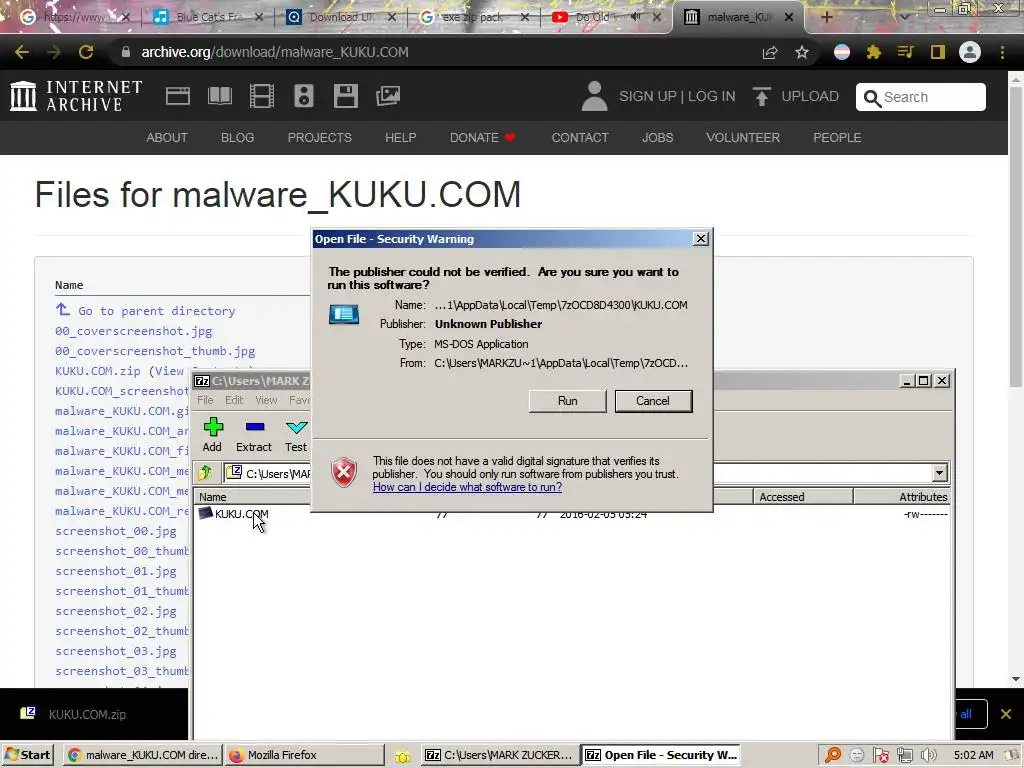The height and width of the screenshot is (768, 1024).
Task: Click the UPLOAD link
Action: 795,97
